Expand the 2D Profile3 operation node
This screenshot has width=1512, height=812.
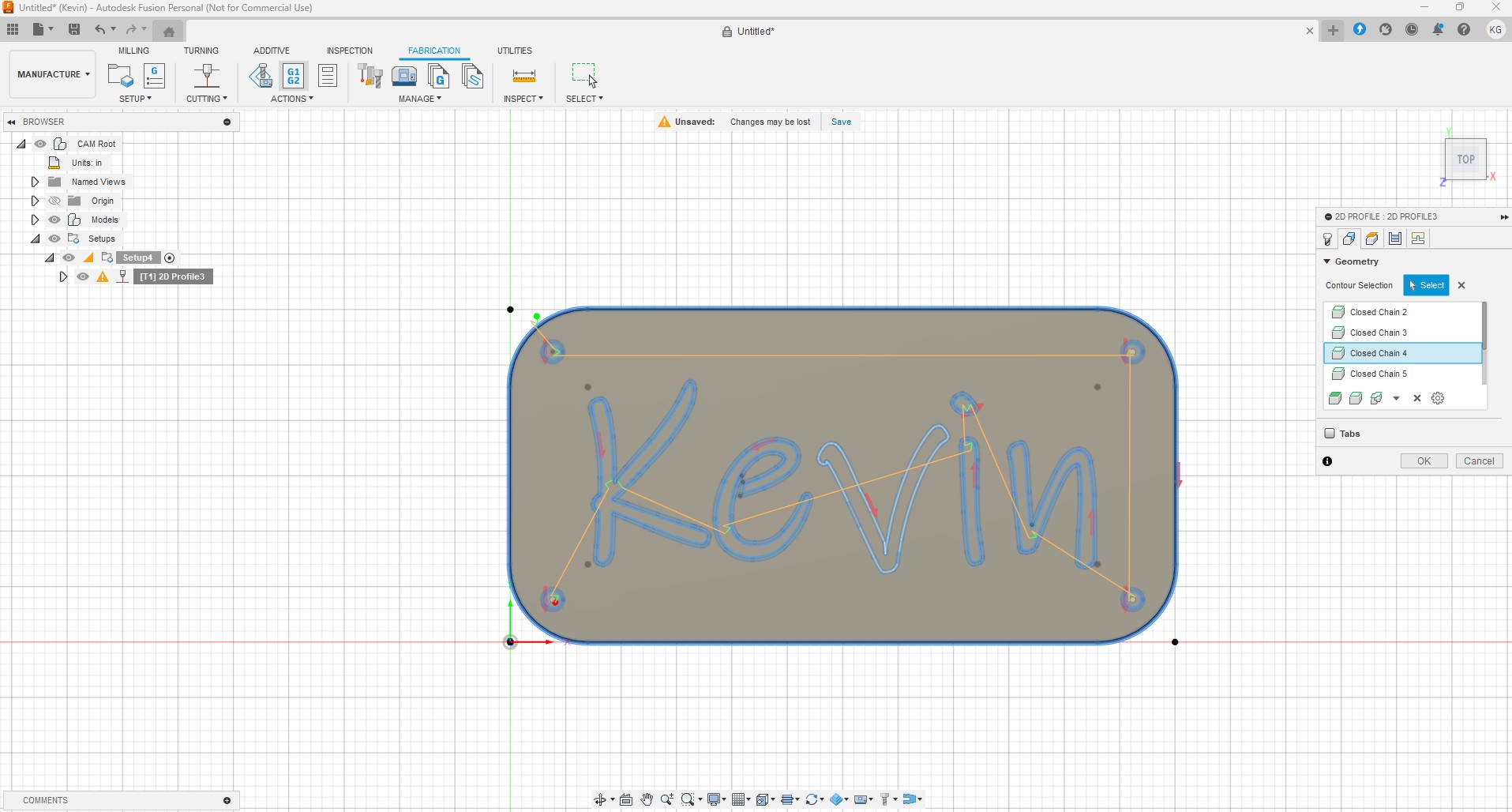pyautogui.click(x=63, y=276)
